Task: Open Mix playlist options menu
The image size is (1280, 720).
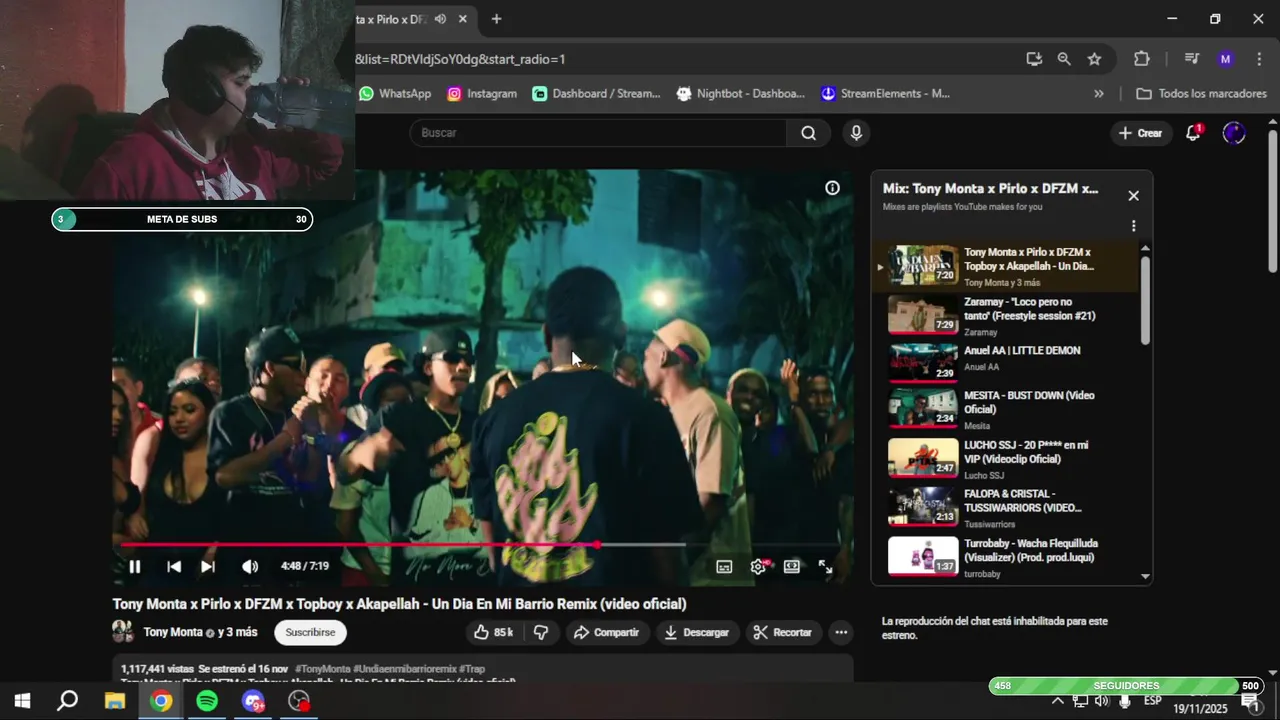Action: pyautogui.click(x=1133, y=226)
